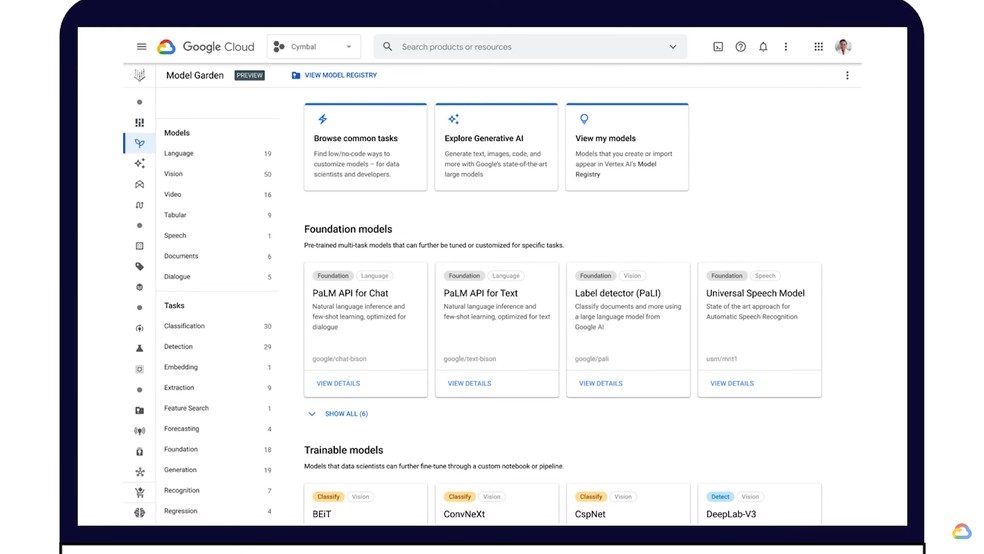View details for Label detector (PaLI)

[601, 383]
